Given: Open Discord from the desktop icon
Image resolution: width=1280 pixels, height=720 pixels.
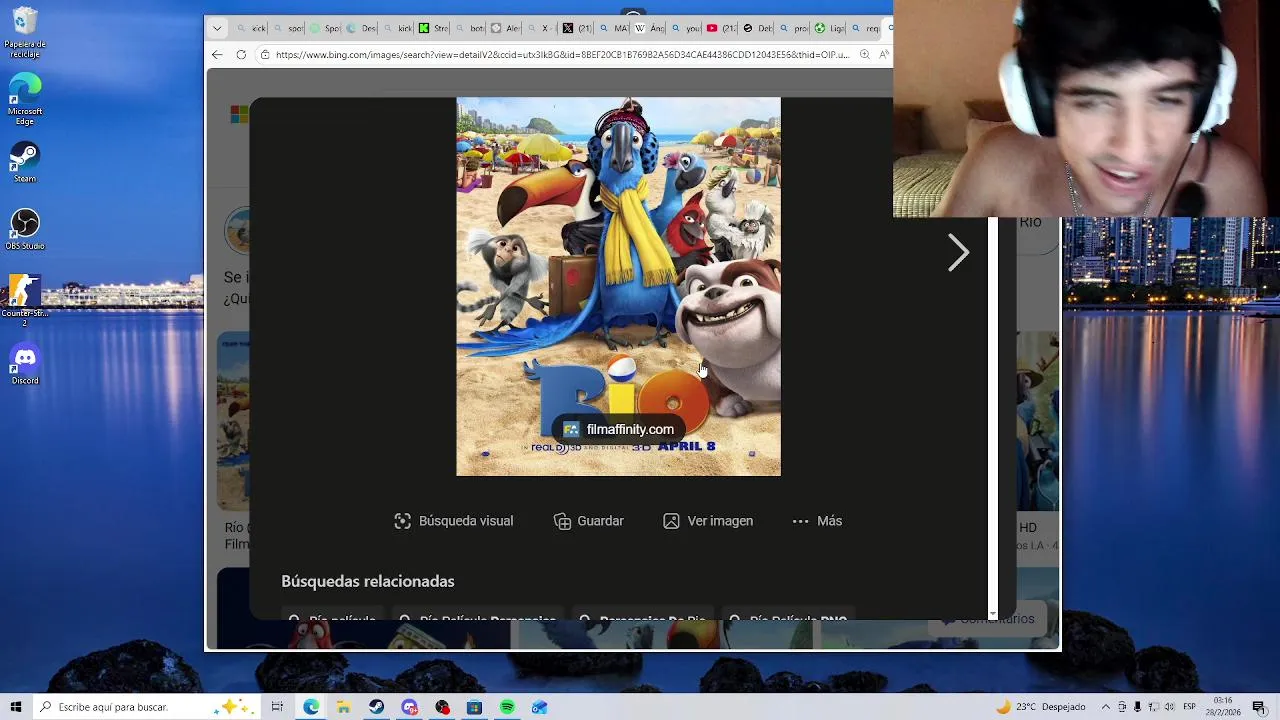Looking at the screenshot, I should [25, 364].
